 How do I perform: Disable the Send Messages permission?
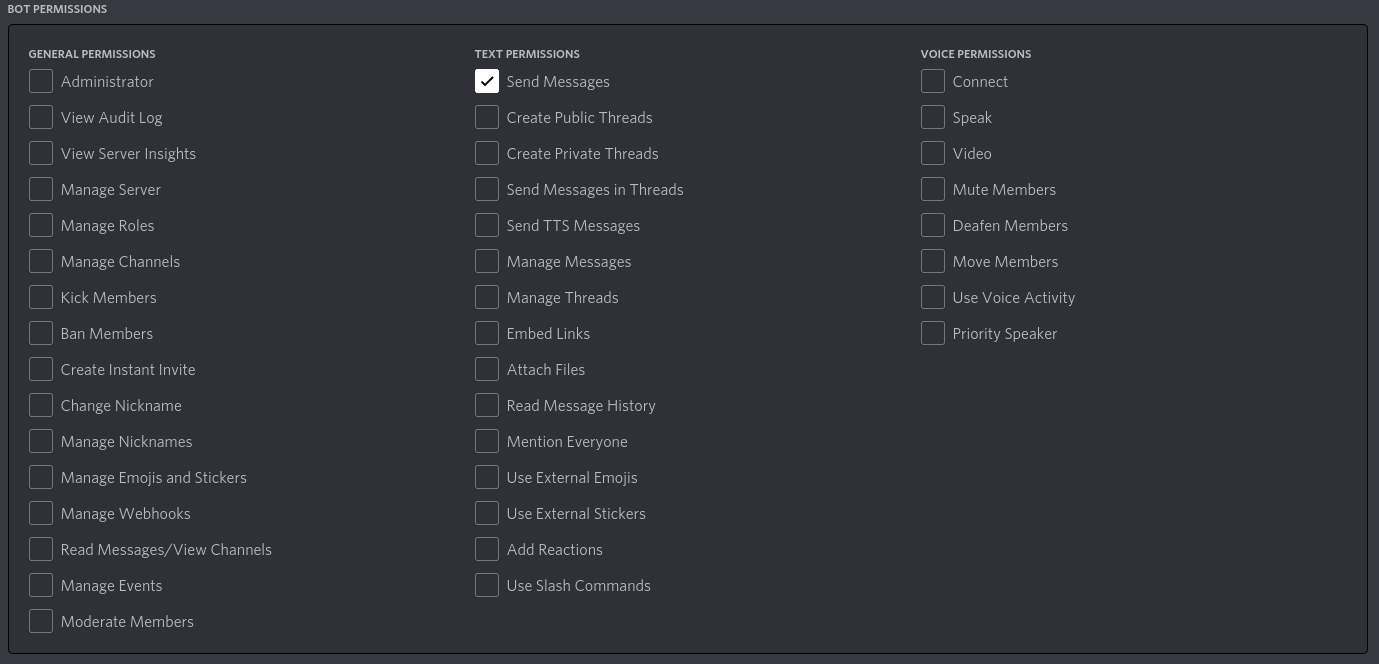(x=487, y=81)
